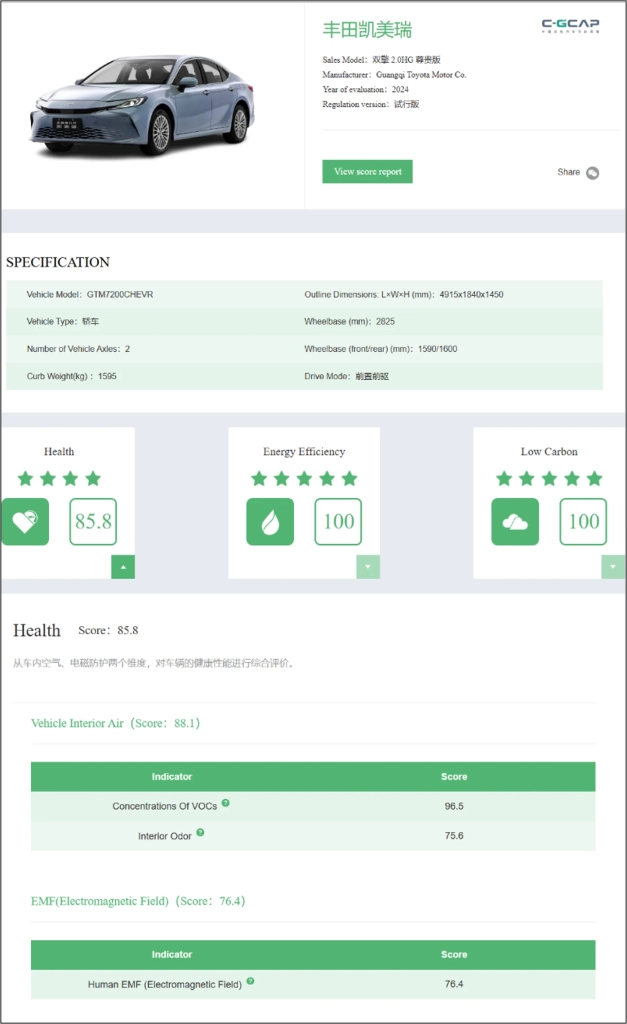
Task: Click the Score header of EMF table
Action: [x=454, y=954]
